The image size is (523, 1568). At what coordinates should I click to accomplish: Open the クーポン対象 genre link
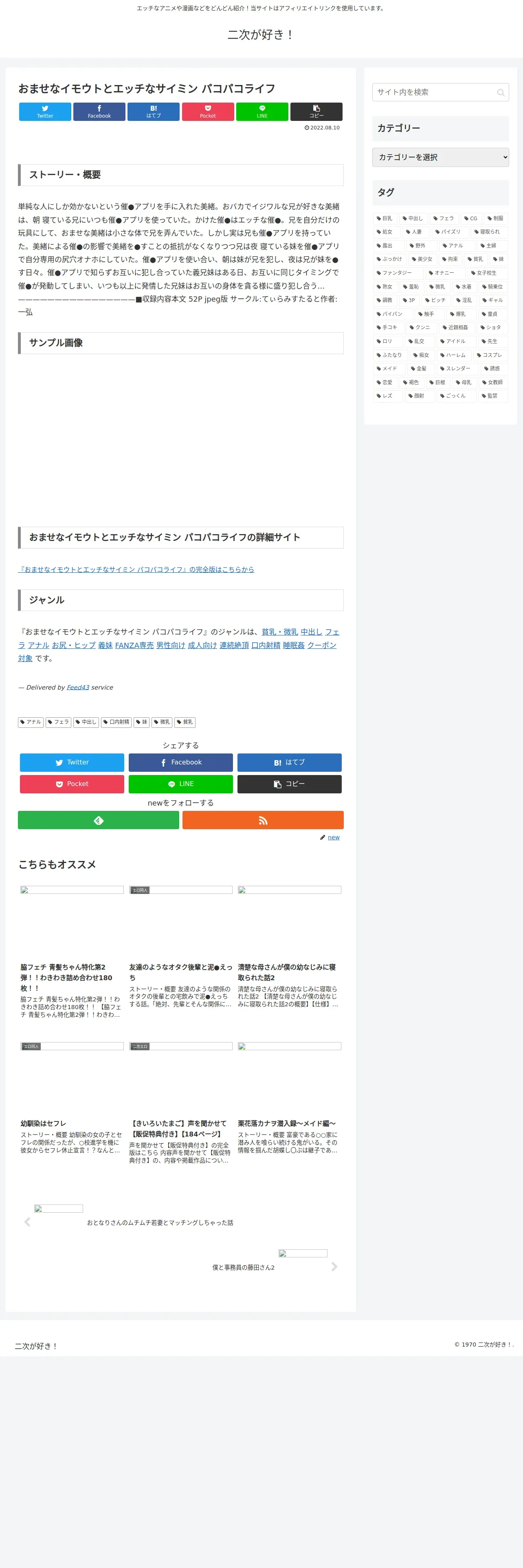[321, 645]
